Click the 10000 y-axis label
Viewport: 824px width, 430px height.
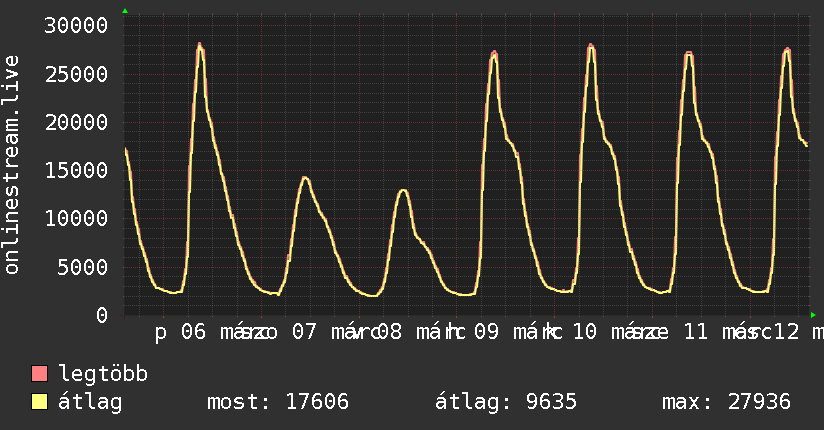pos(76,219)
